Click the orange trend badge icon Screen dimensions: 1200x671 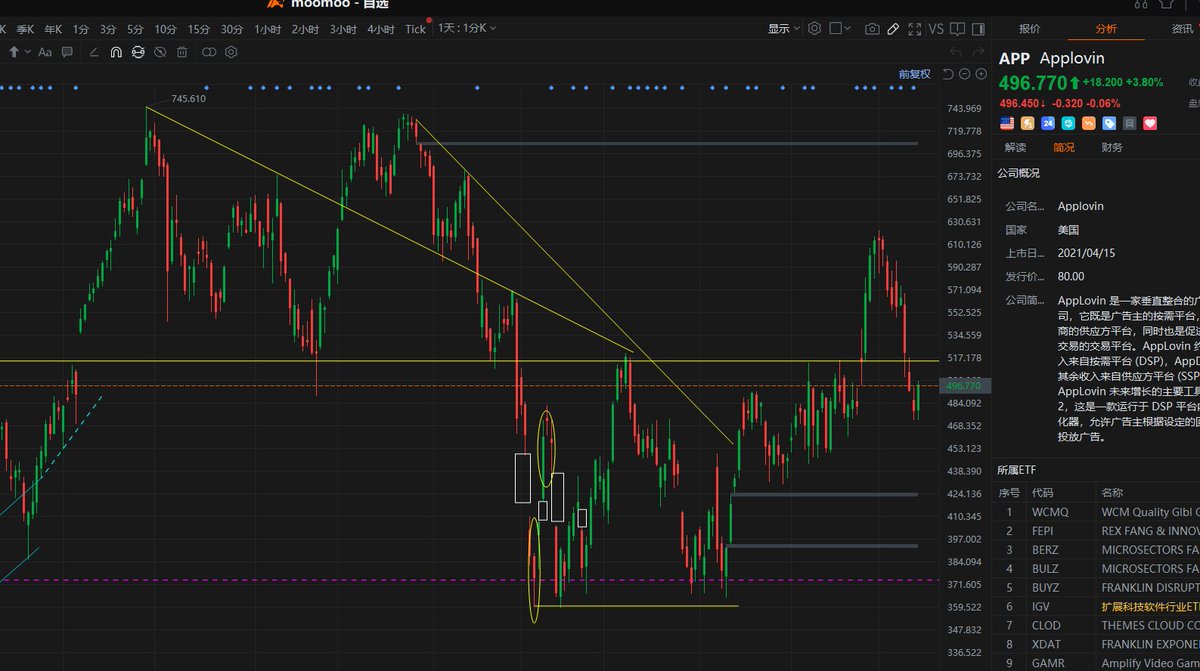coord(1089,123)
